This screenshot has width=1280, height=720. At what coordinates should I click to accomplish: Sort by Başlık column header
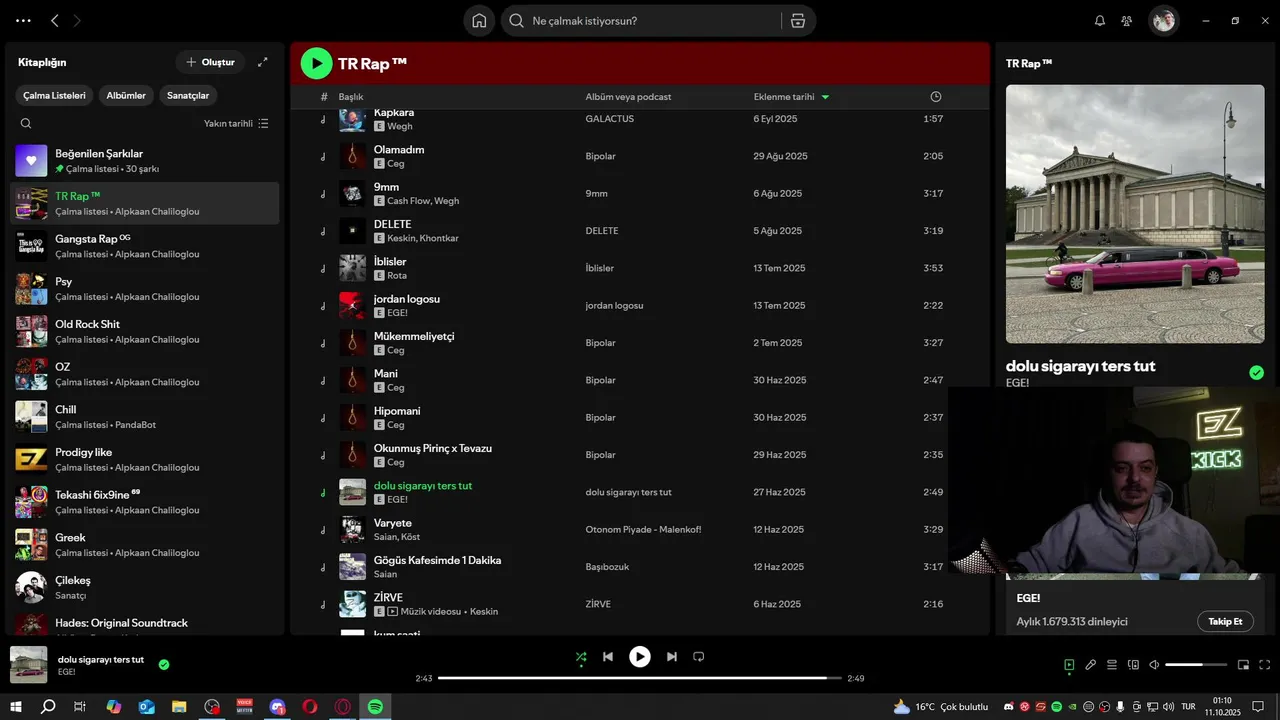(x=351, y=97)
